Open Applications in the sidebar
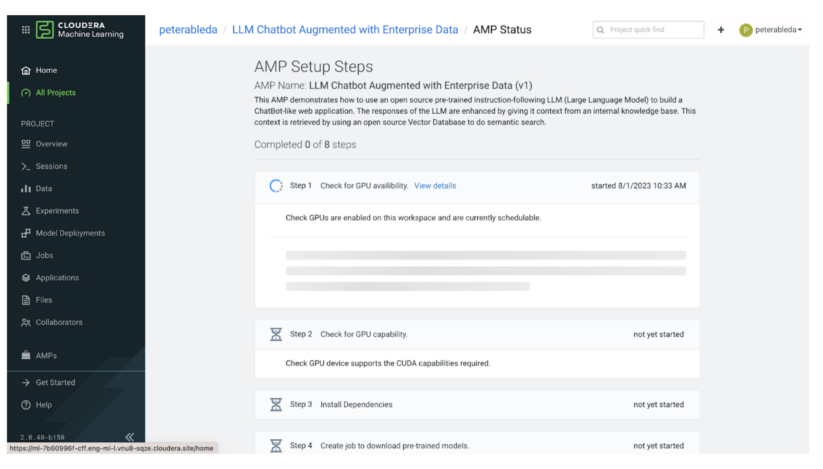The height and width of the screenshot is (469, 823). pyautogui.click(x=57, y=278)
